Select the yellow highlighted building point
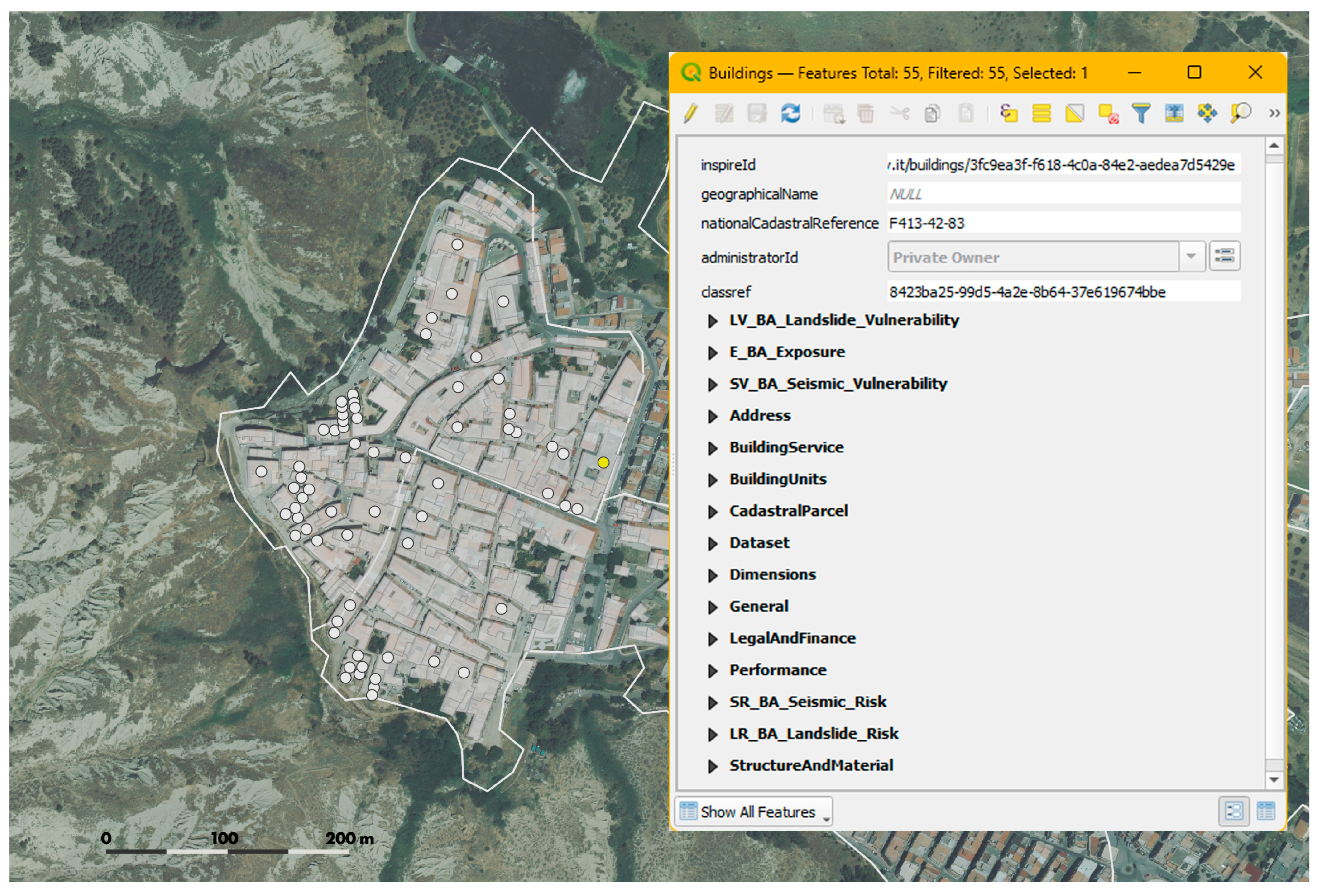Image resolution: width=1319 pixels, height=896 pixels. point(603,462)
